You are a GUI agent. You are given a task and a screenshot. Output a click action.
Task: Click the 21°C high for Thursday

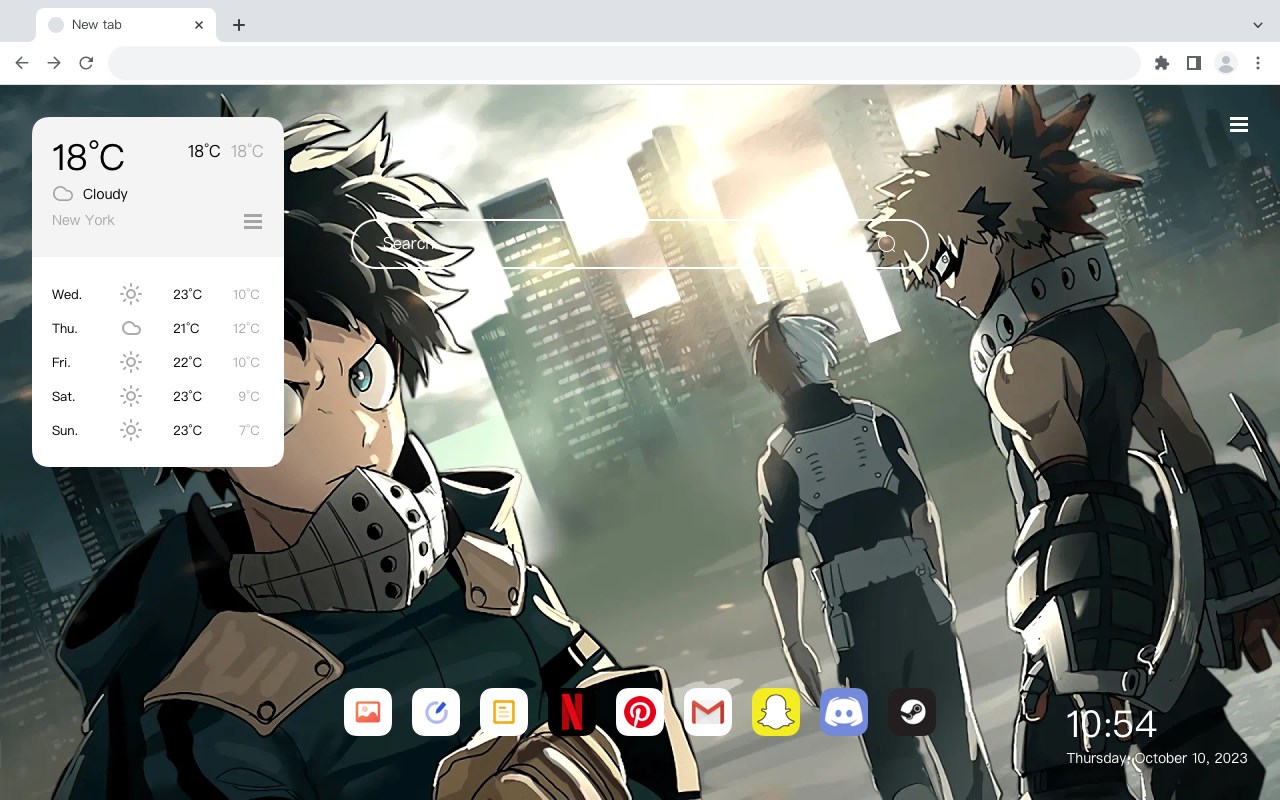click(x=186, y=328)
